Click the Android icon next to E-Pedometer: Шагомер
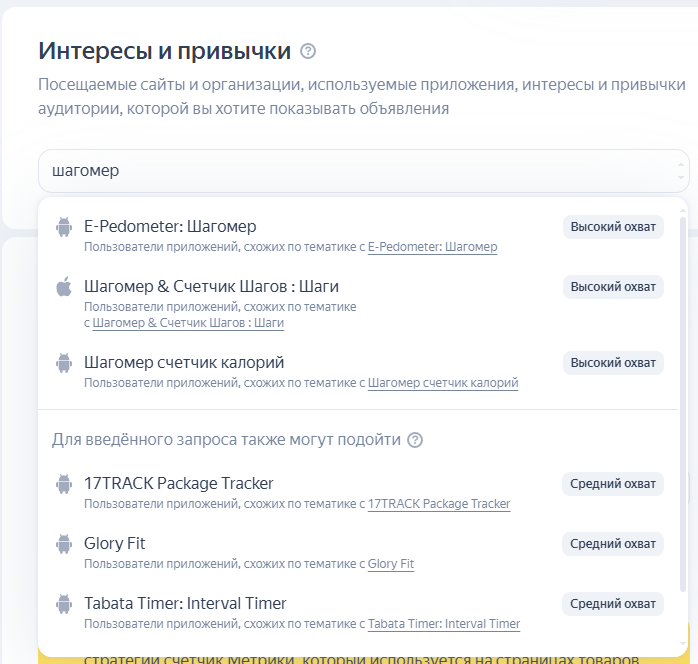This screenshot has height=664, width=698. pos(64,227)
